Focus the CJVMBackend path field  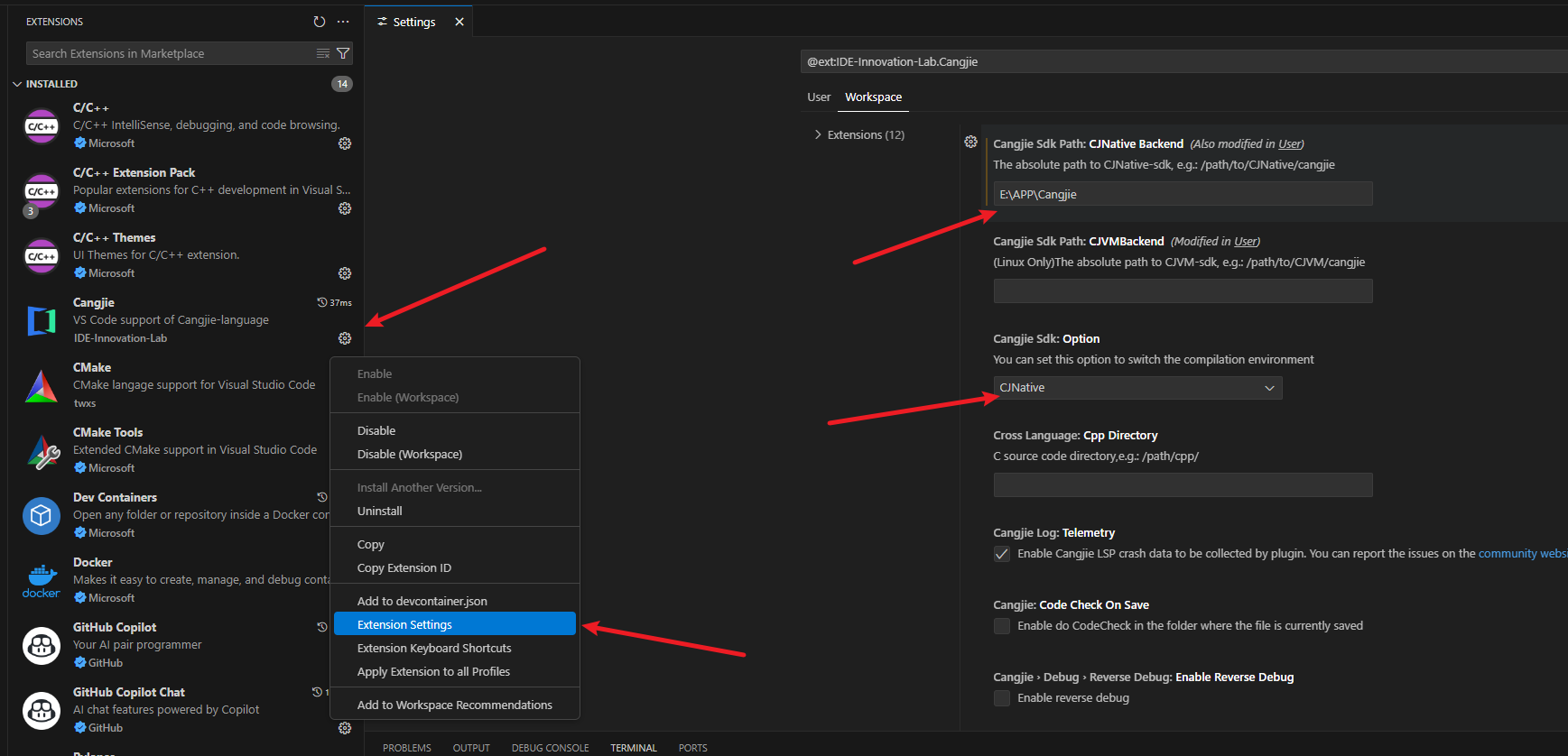tap(1183, 290)
